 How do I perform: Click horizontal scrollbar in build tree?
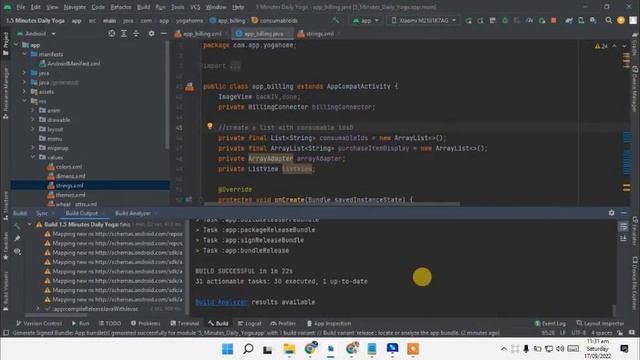[56, 315]
